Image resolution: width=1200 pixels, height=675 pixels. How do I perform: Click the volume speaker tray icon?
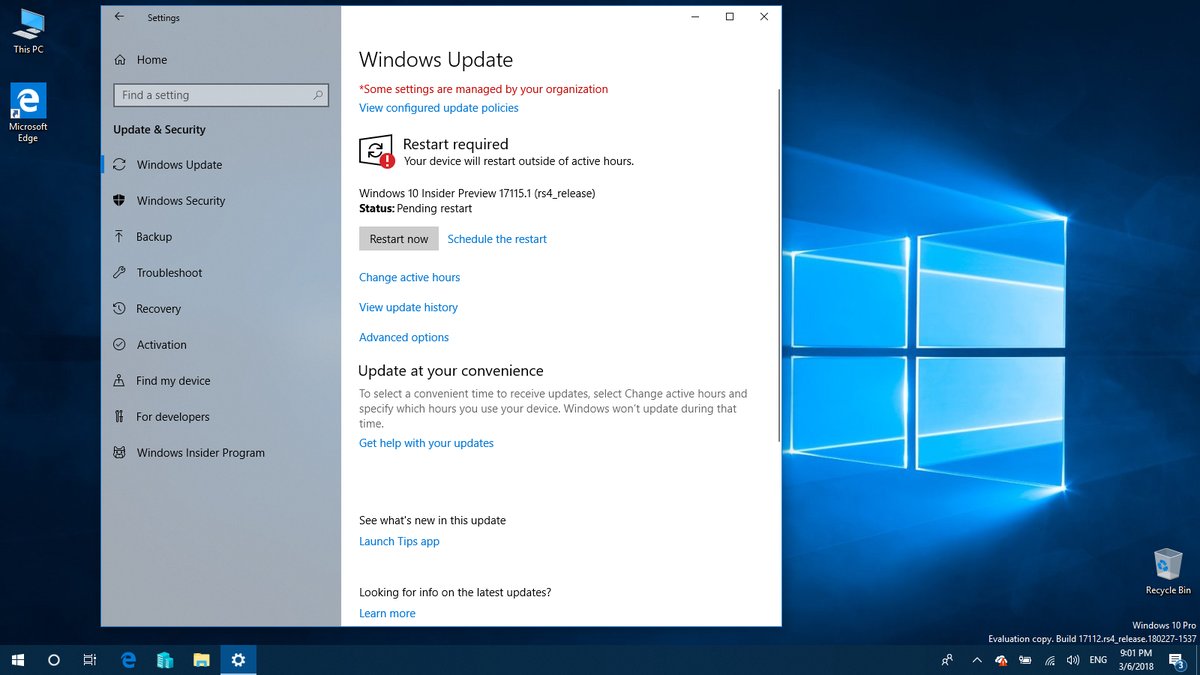(1072, 660)
